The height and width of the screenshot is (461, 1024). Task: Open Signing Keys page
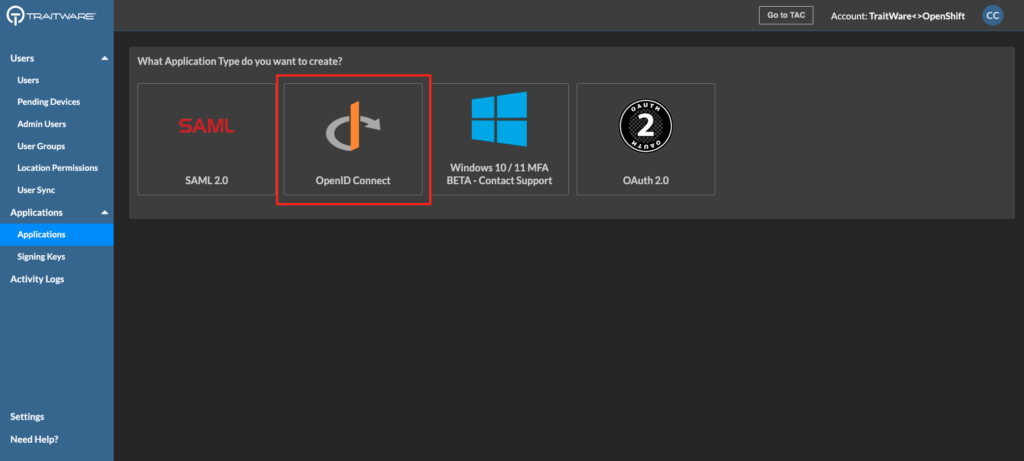41,257
